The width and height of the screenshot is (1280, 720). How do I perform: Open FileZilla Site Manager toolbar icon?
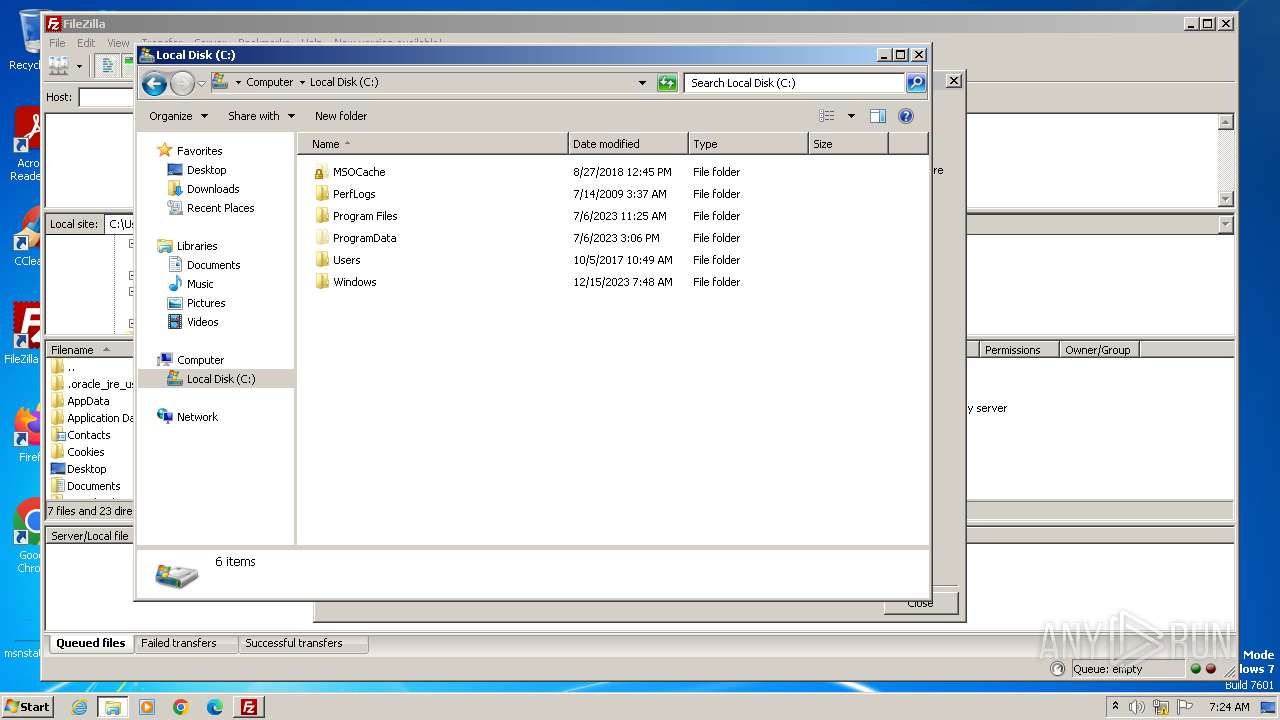(x=59, y=66)
